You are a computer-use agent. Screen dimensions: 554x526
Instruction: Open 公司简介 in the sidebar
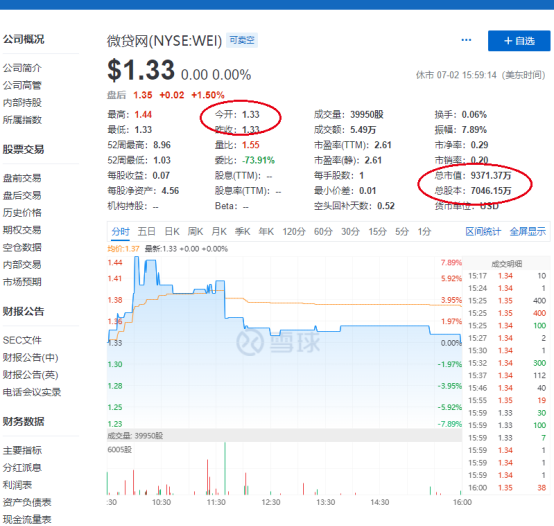22,68
